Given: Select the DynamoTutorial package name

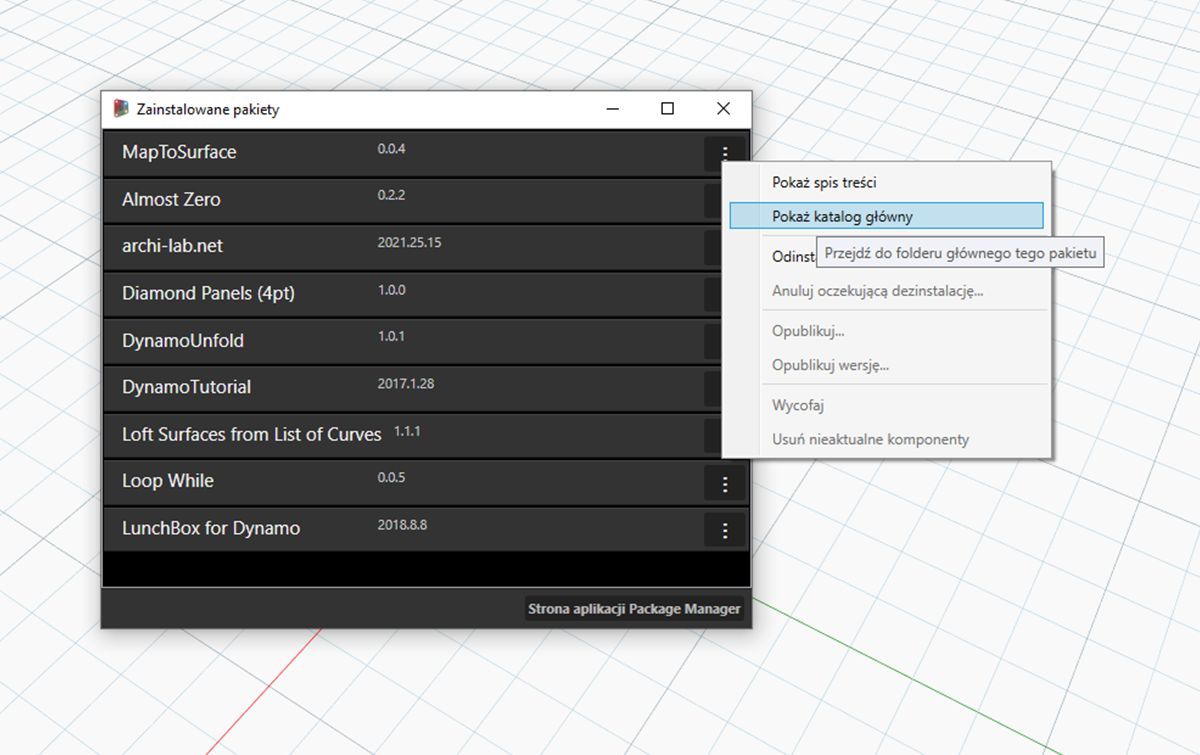Looking at the screenshot, I should [187, 387].
